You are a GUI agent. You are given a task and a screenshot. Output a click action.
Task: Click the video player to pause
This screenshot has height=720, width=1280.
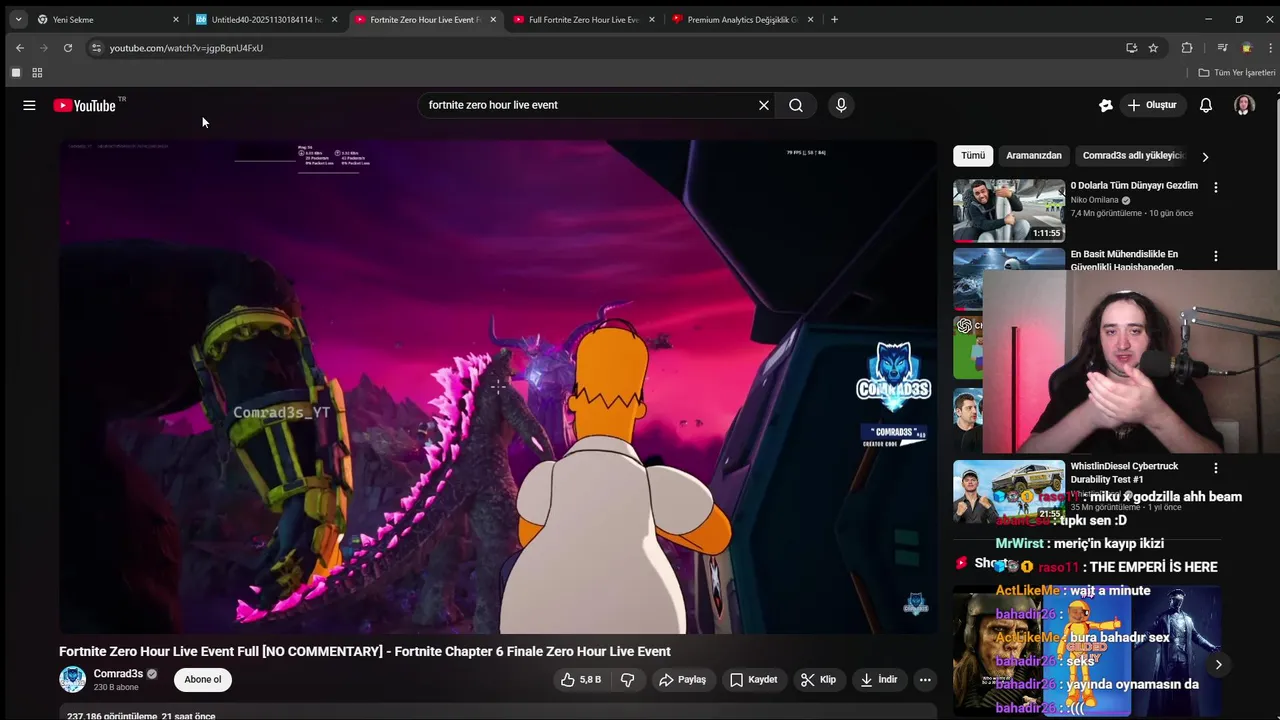(x=498, y=387)
